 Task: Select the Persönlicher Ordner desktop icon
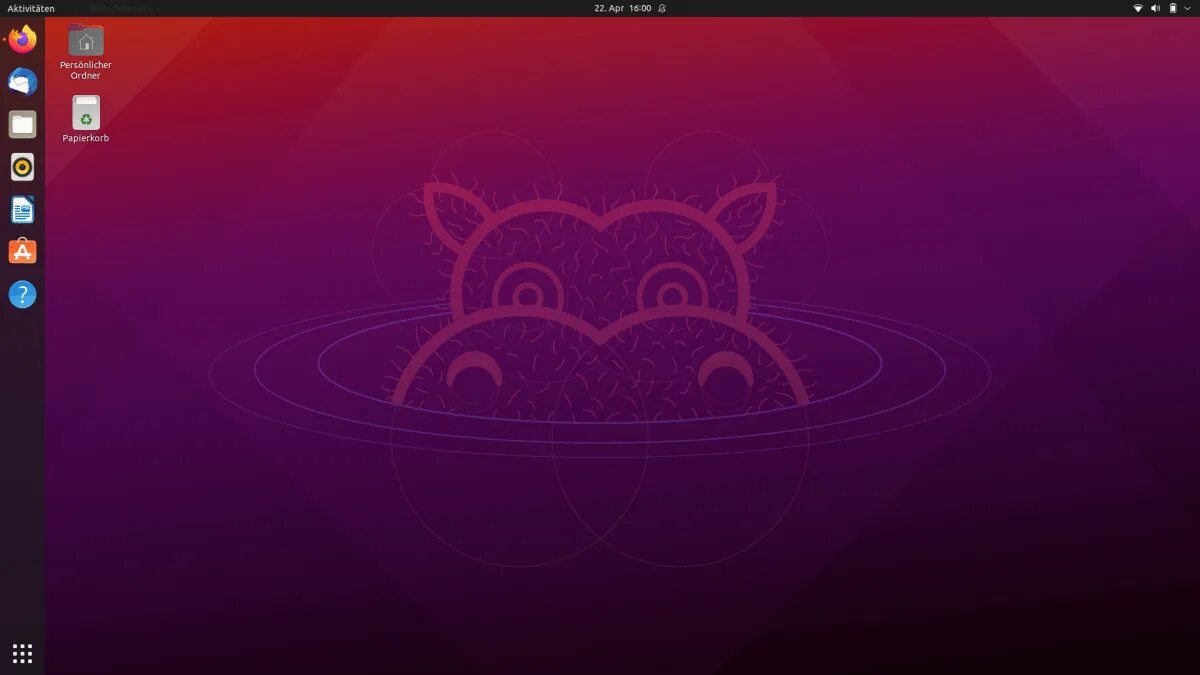(x=86, y=53)
